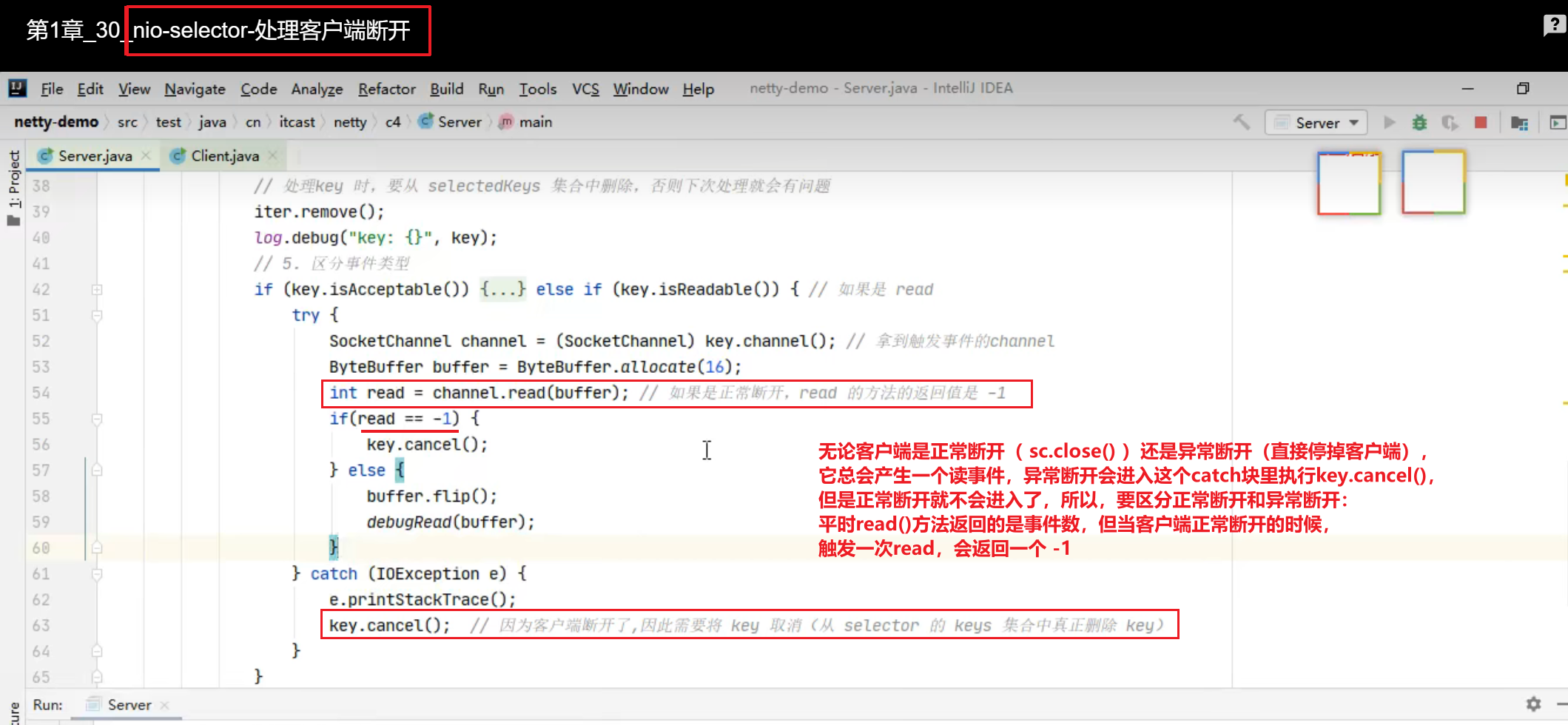Toggle fold marker at line 64
This screenshot has width=1568, height=725.
(97, 652)
